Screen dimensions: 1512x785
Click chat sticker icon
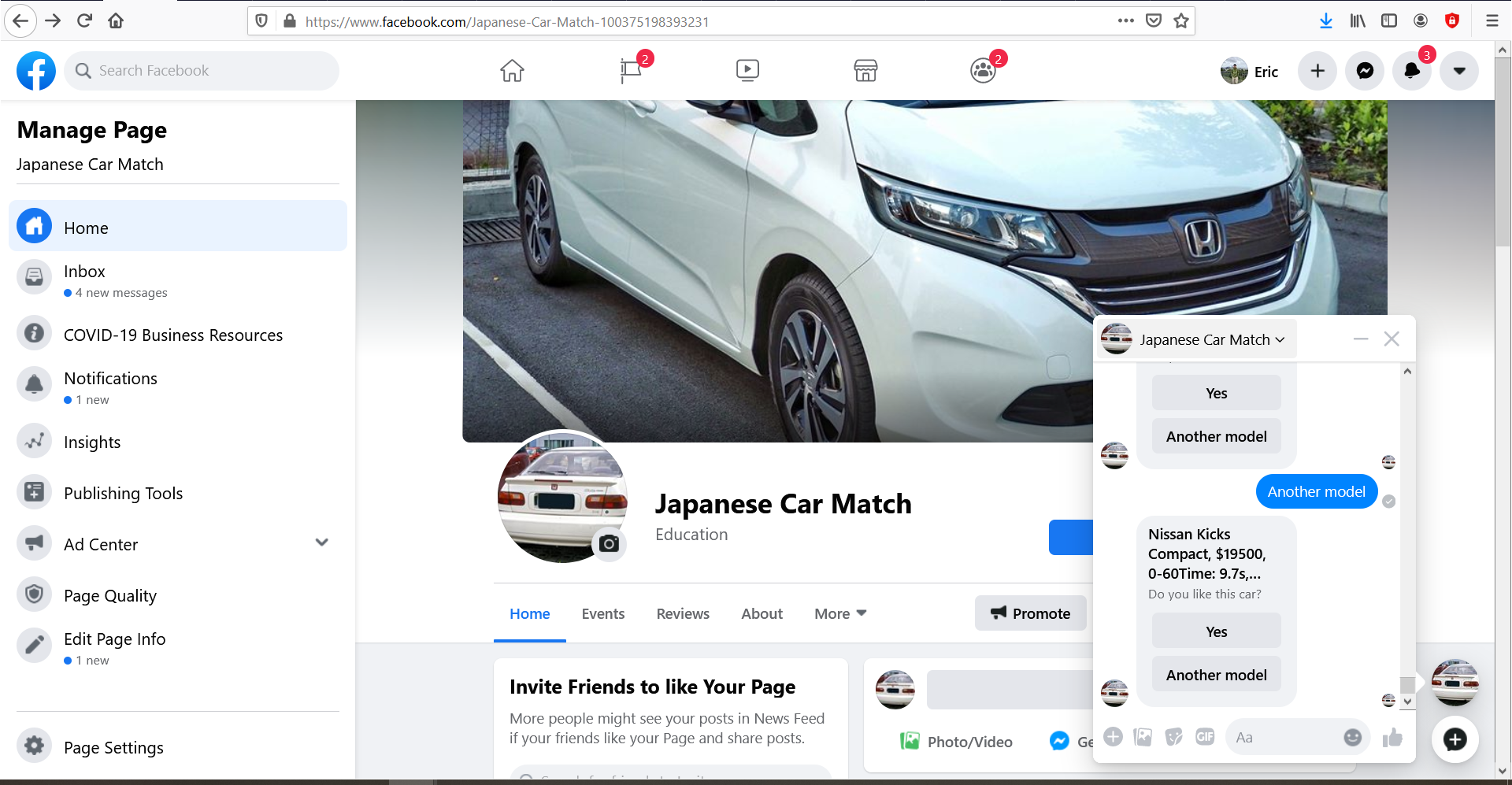pos(1174,737)
